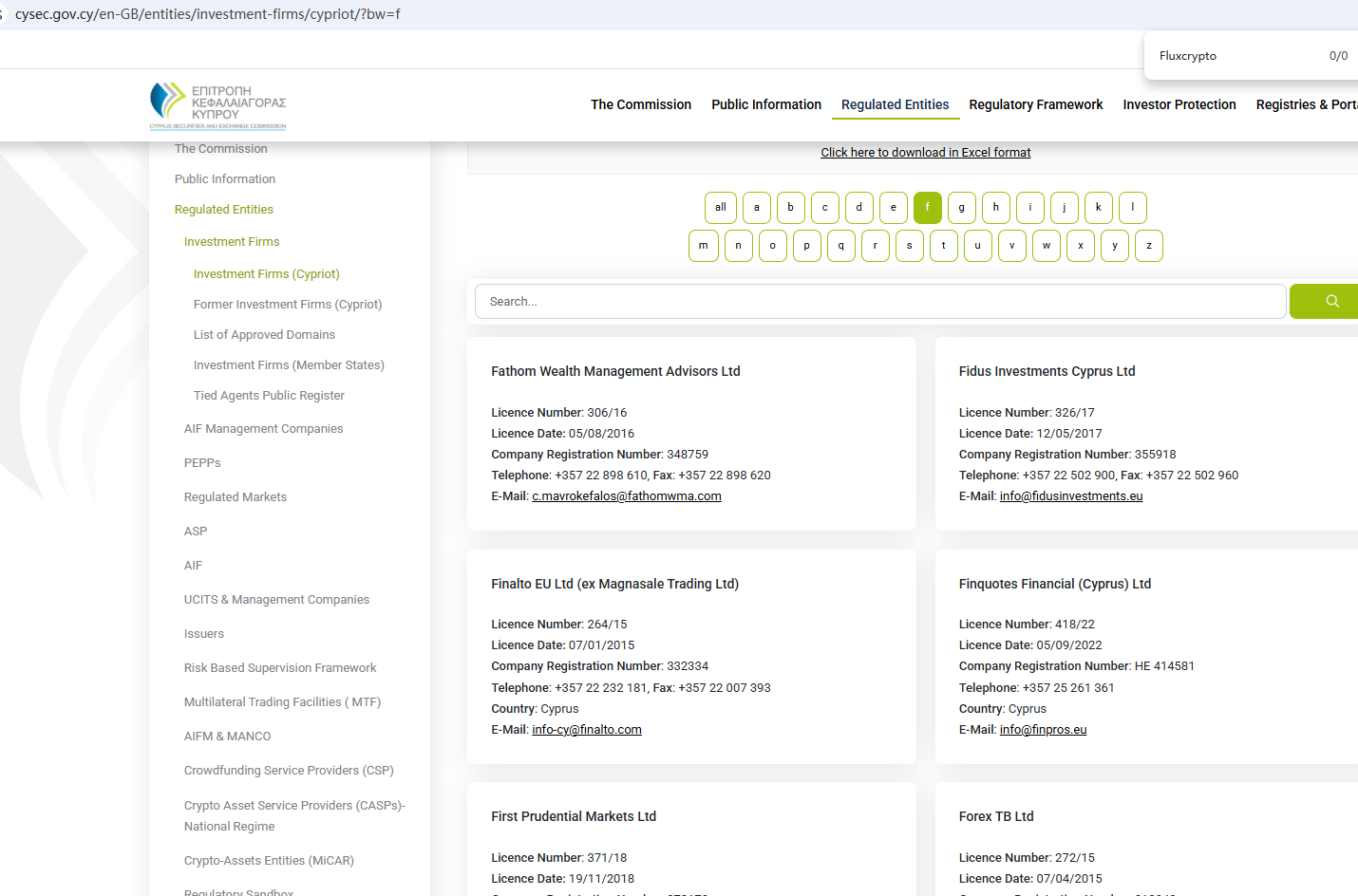Open Former Investment Firms (Cypriot) sidebar item

287,305
